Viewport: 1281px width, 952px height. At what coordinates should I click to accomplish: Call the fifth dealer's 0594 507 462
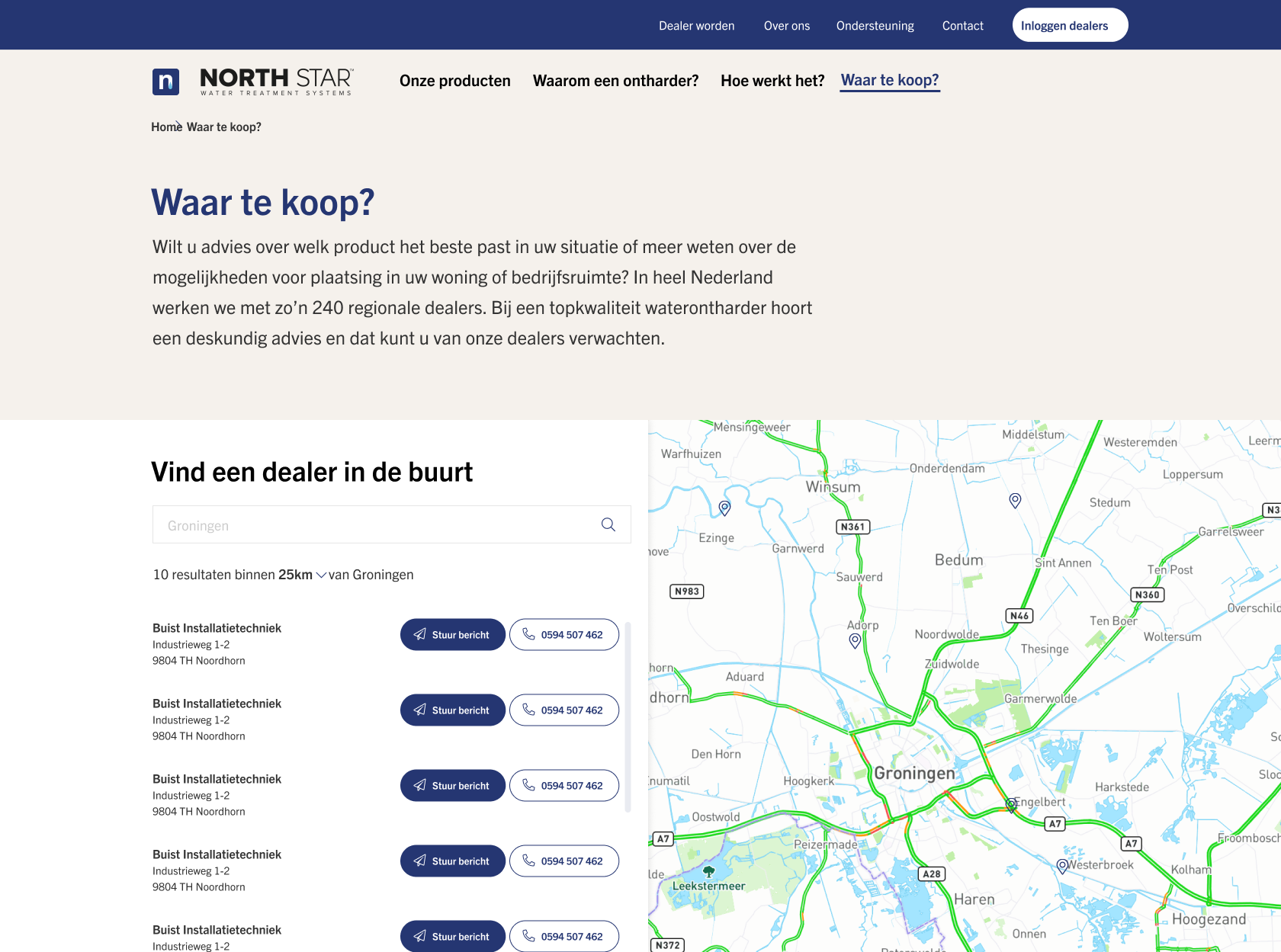pyautogui.click(x=564, y=937)
